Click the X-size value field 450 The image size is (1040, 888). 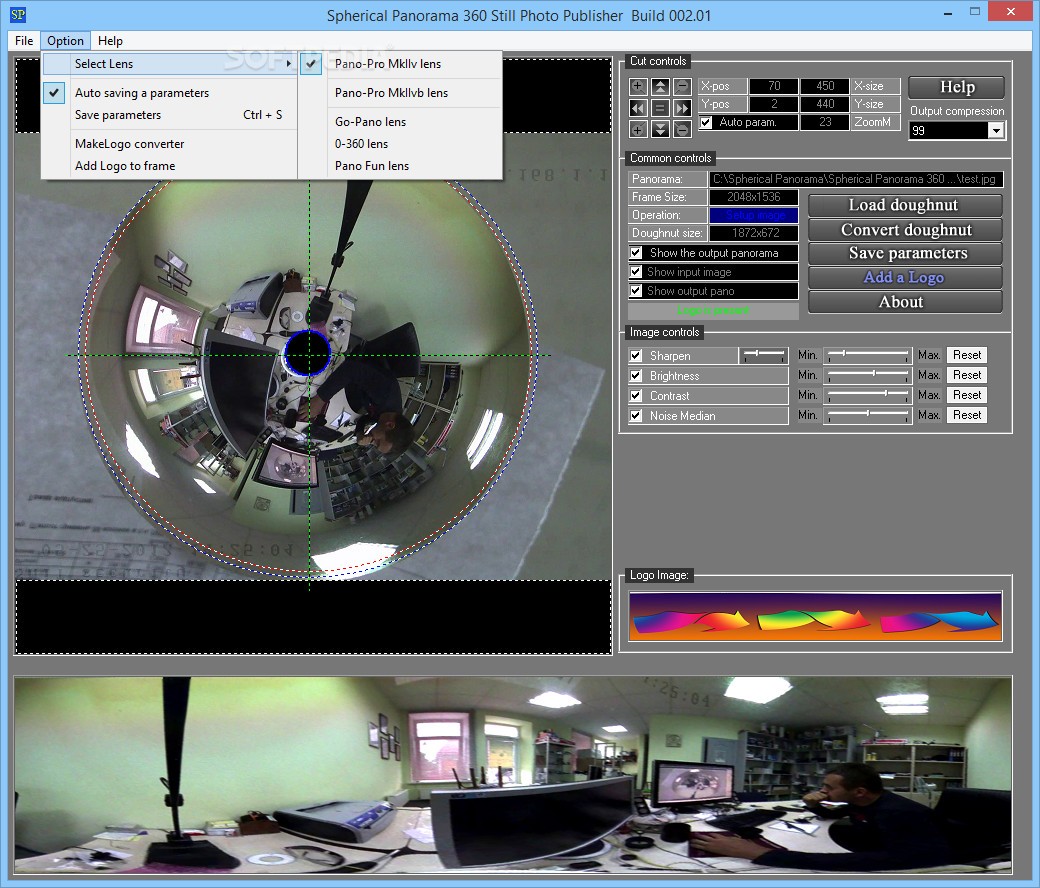pyautogui.click(x=825, y=86)
